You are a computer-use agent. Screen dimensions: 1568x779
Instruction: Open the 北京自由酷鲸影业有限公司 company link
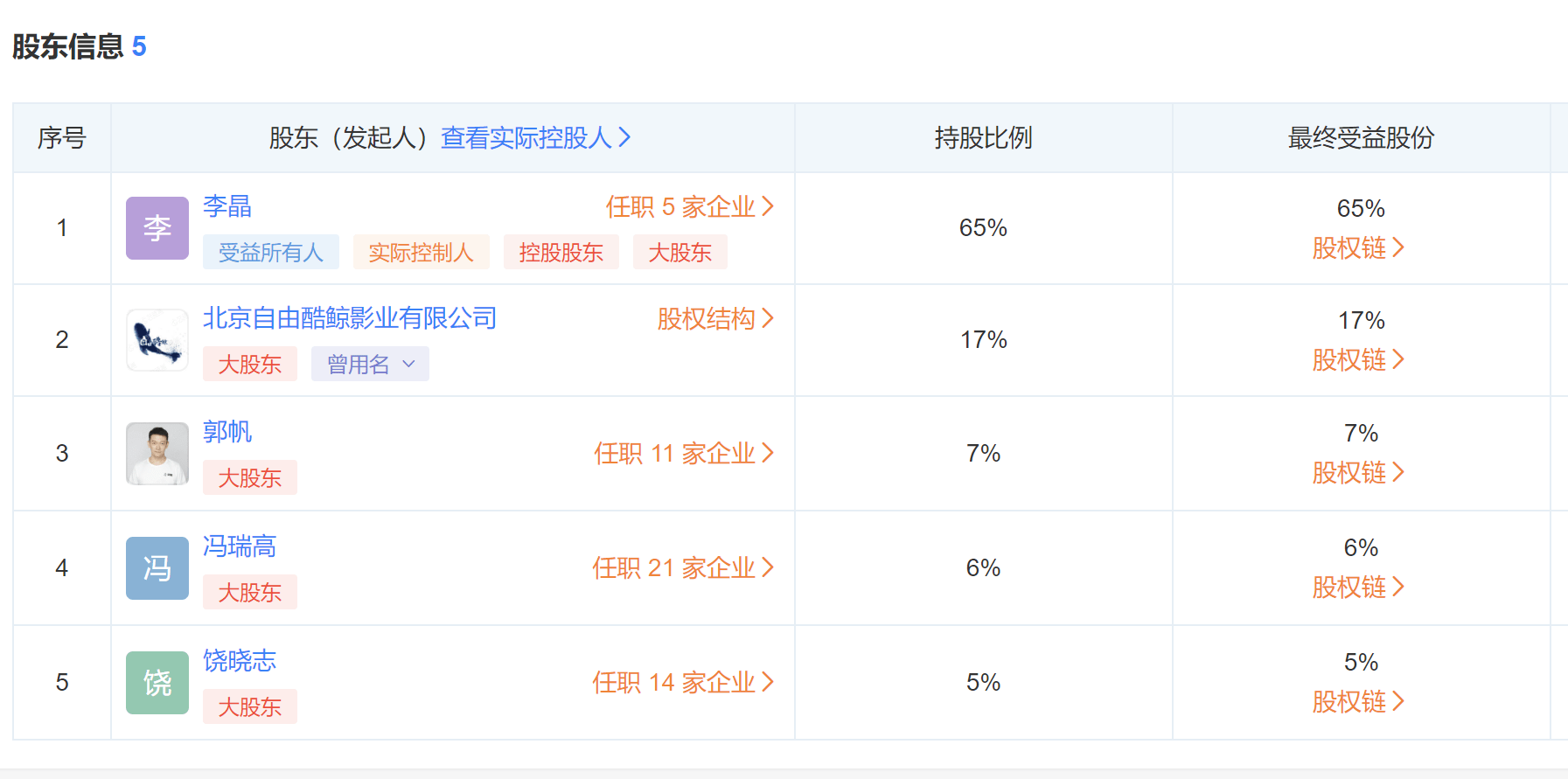click(350, 318)
